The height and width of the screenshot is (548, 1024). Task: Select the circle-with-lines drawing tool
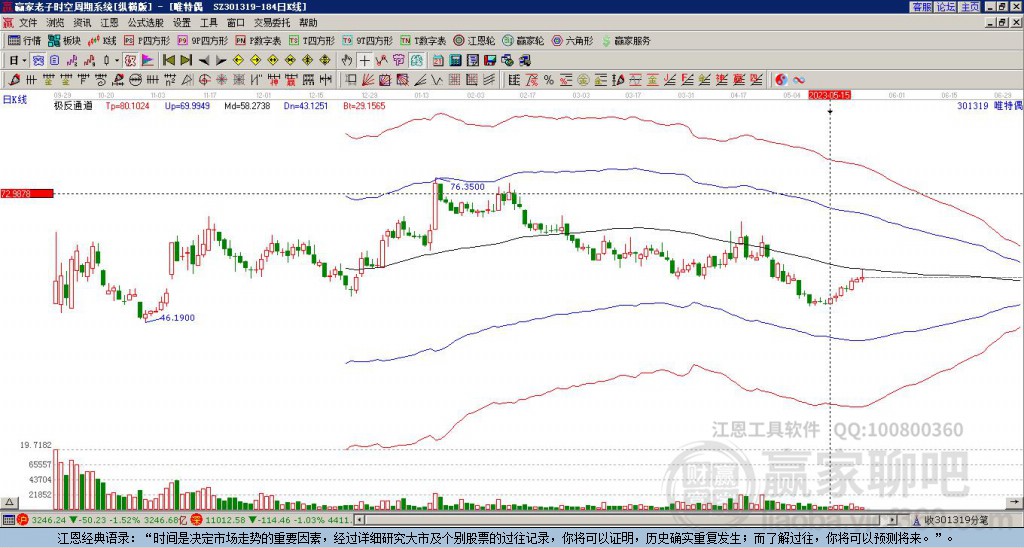pos(135,80)
